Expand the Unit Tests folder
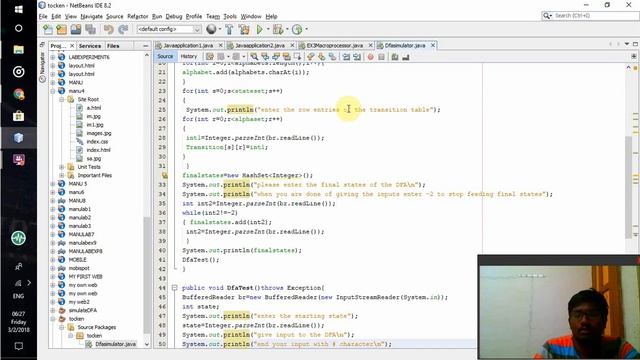Viewport: 640px width, 360px height. point(62,167)
